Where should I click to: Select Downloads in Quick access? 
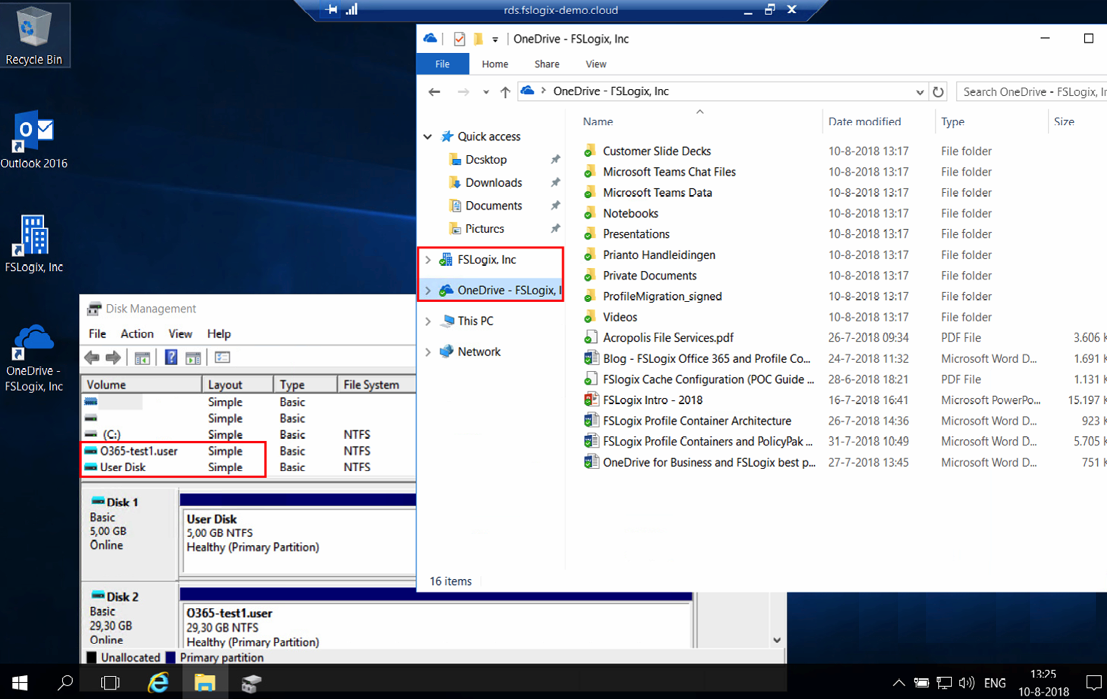tap(493, 183)
